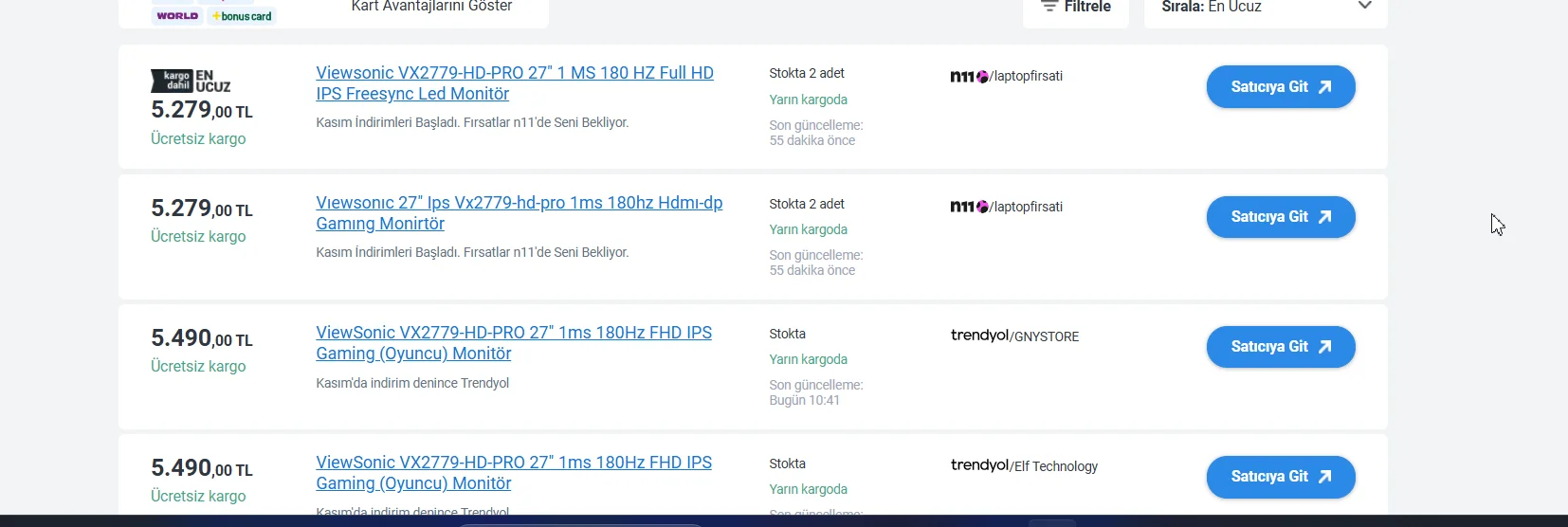
Task: Click the kargo dahil EN UCUZ badge
Action: [x=191, y=82]
